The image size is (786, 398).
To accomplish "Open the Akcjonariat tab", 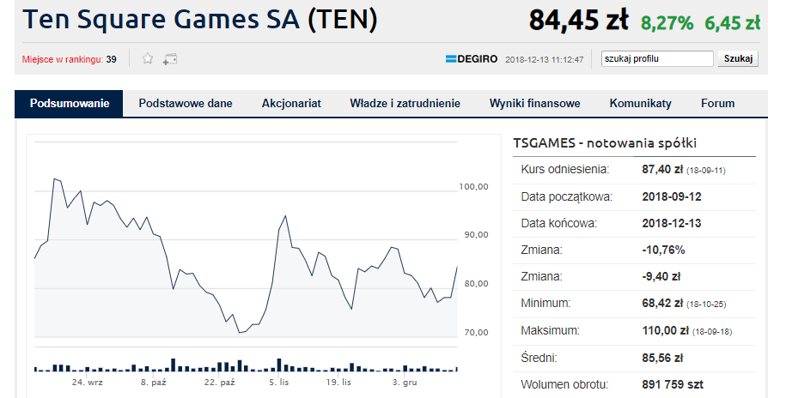I will click(x=291, y=104).
